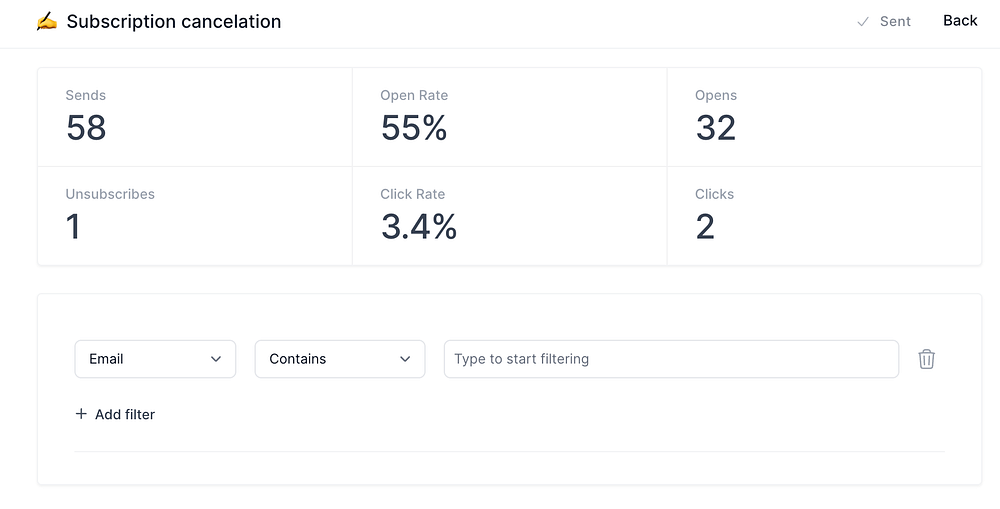1000x509 pixels.
Task: Click the plus icon next to Add filter
Action: click(81, 414)
